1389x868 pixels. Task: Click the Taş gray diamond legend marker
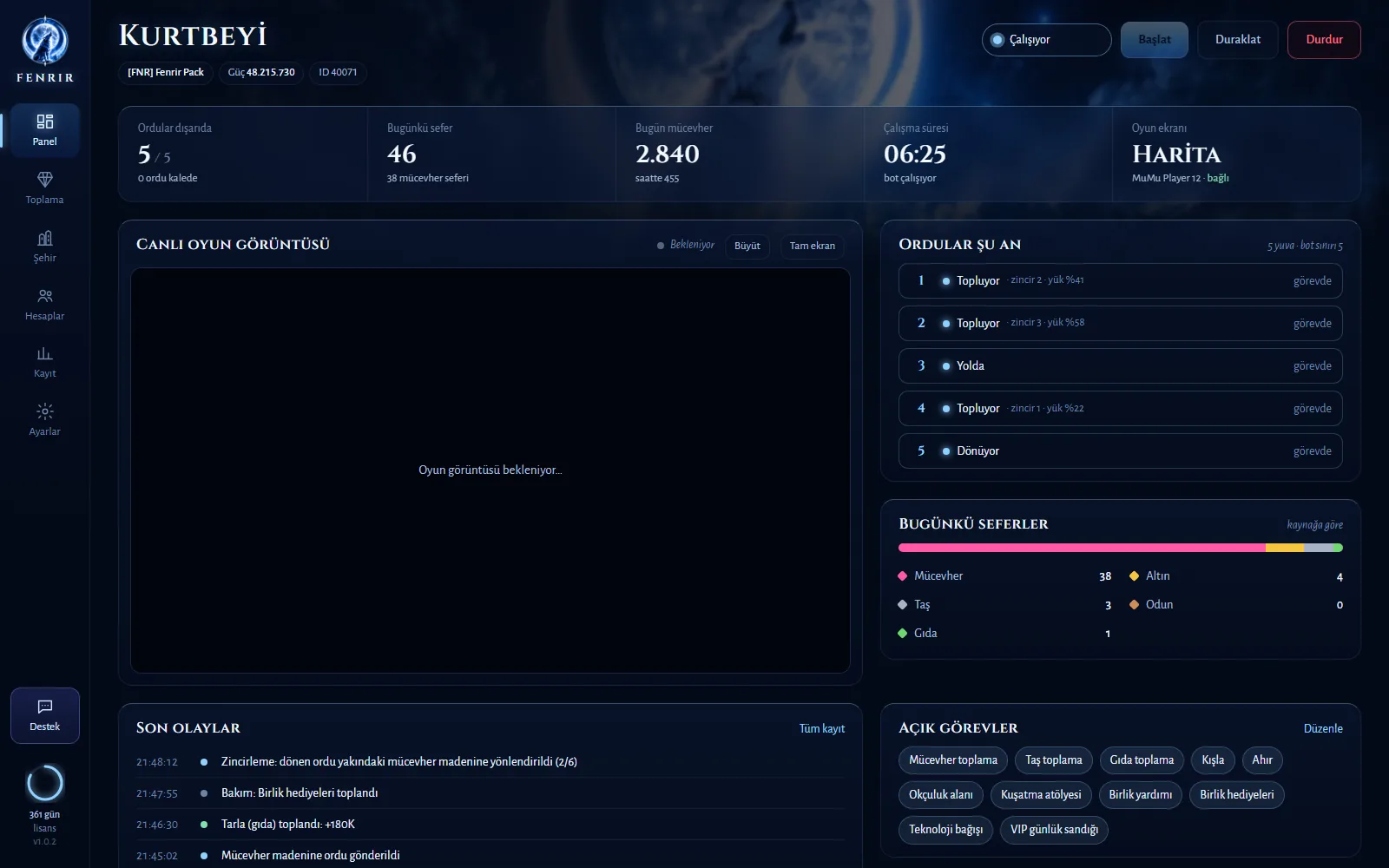point(903,604)
